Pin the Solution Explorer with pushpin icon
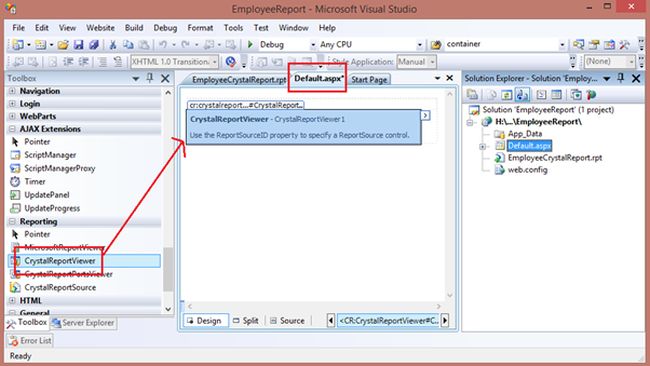The width and height of the screenshot is (650, 366). [621, 78]
